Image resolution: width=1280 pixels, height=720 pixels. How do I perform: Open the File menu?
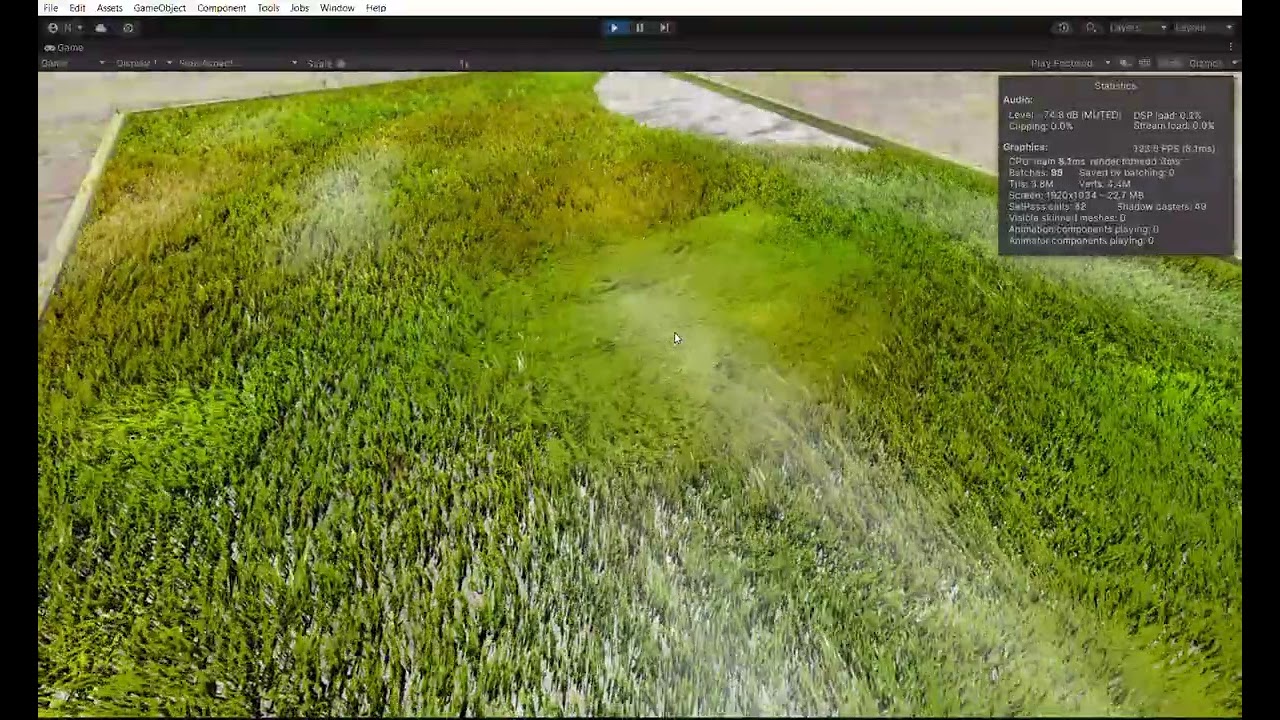50,8
